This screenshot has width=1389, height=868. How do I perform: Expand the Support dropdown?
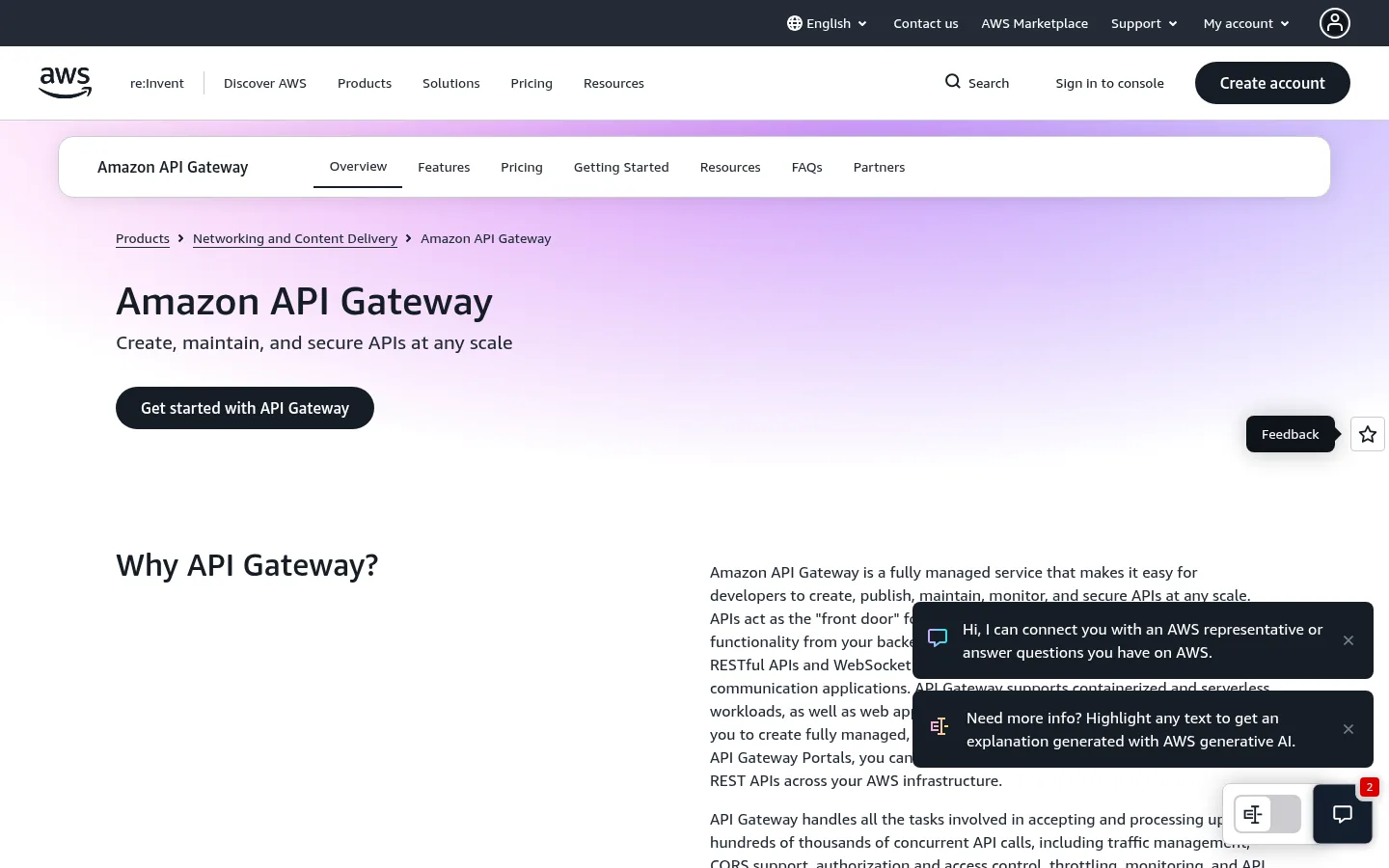pos(1144,23)
